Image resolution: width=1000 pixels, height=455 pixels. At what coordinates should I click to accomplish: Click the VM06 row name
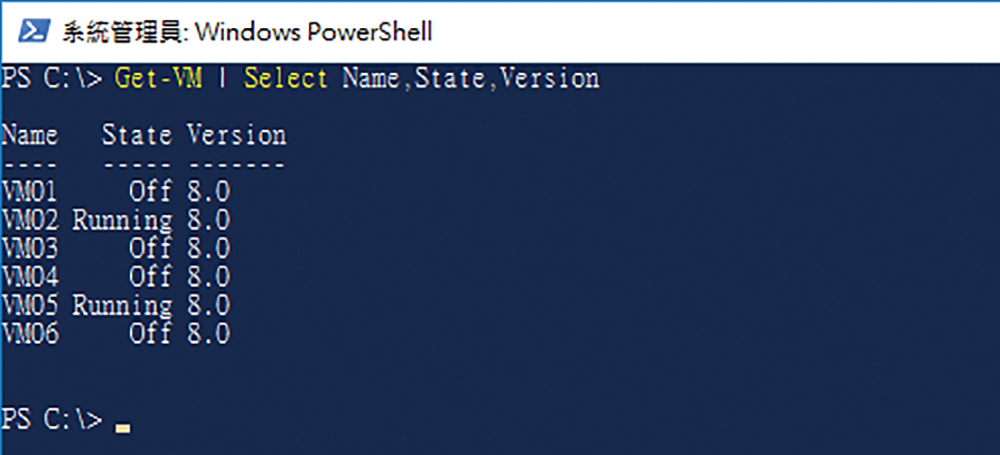pos(29,334)
